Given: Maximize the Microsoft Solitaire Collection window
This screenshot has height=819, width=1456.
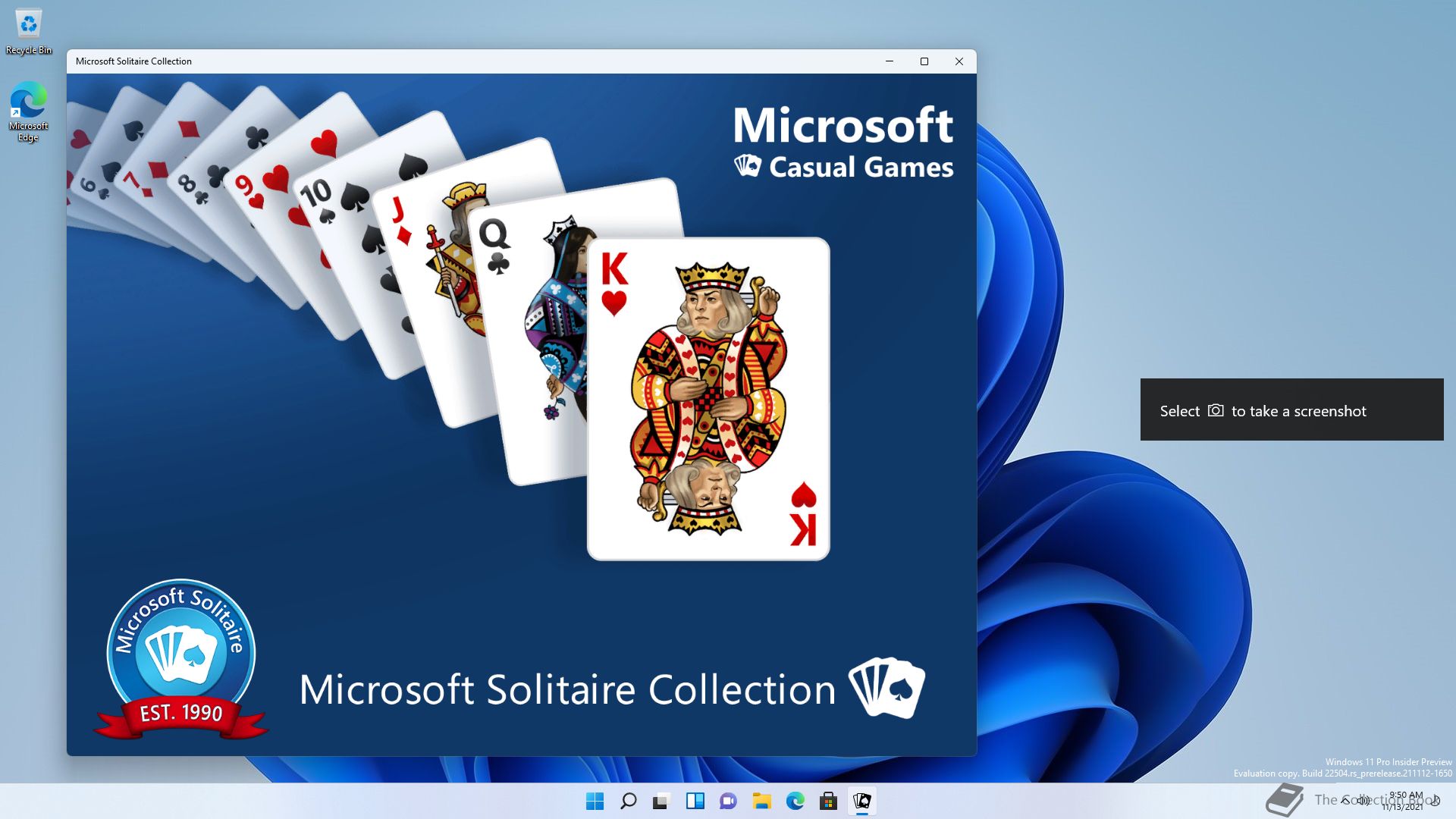Looking at the screenshot, I should click(x=924, y=61).
